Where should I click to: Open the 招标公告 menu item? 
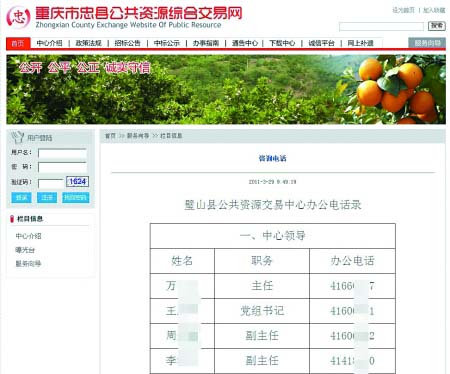[127, 43]
